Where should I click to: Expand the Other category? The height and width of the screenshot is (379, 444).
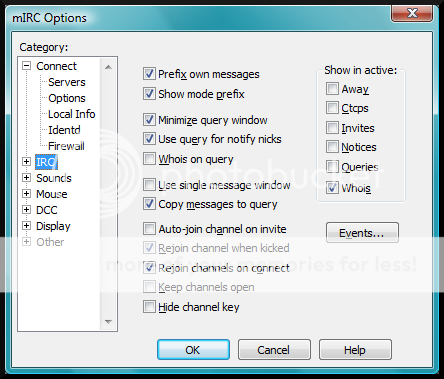pos(26,242)
